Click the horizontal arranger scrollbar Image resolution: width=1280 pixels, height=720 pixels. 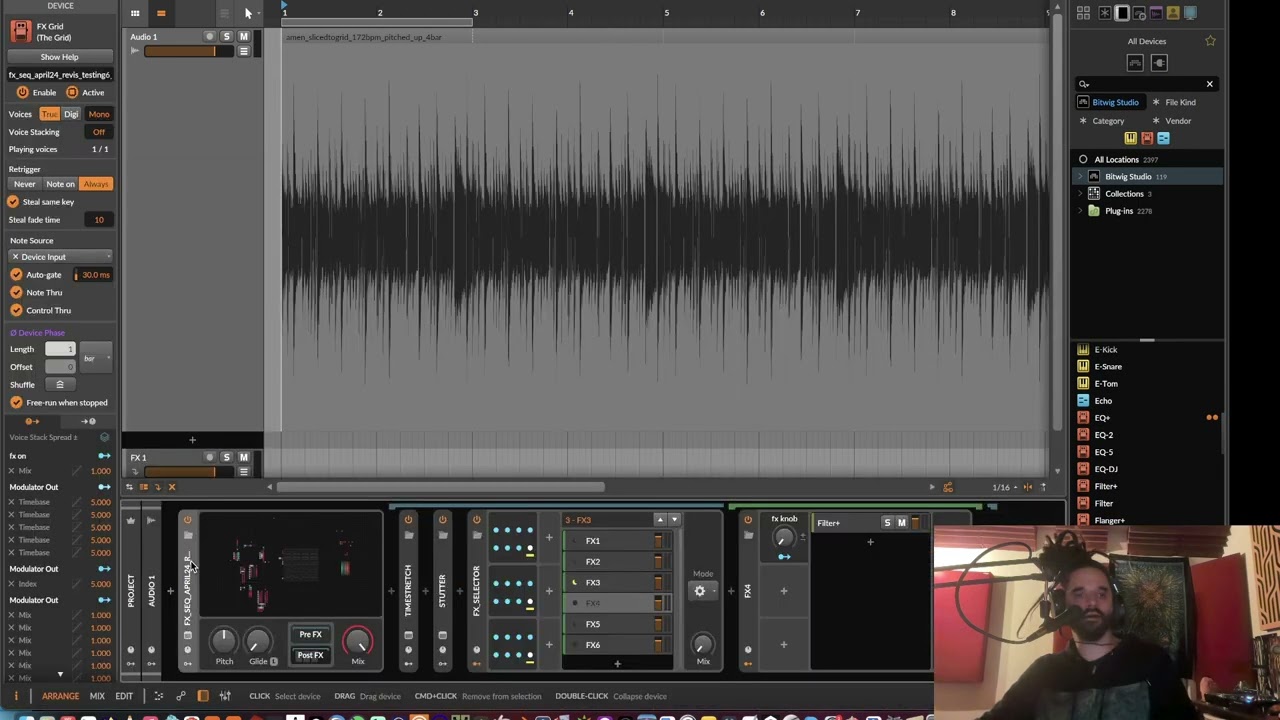click(440, 487)
